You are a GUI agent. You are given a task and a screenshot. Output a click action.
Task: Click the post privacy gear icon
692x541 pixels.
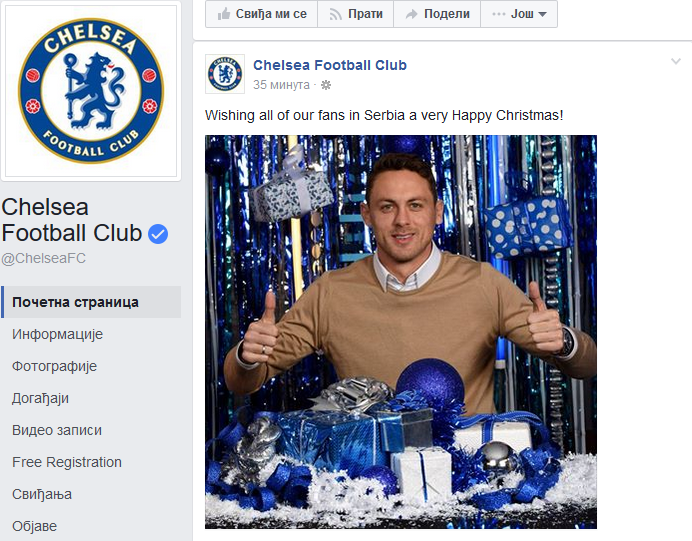(x=325, y=85)
